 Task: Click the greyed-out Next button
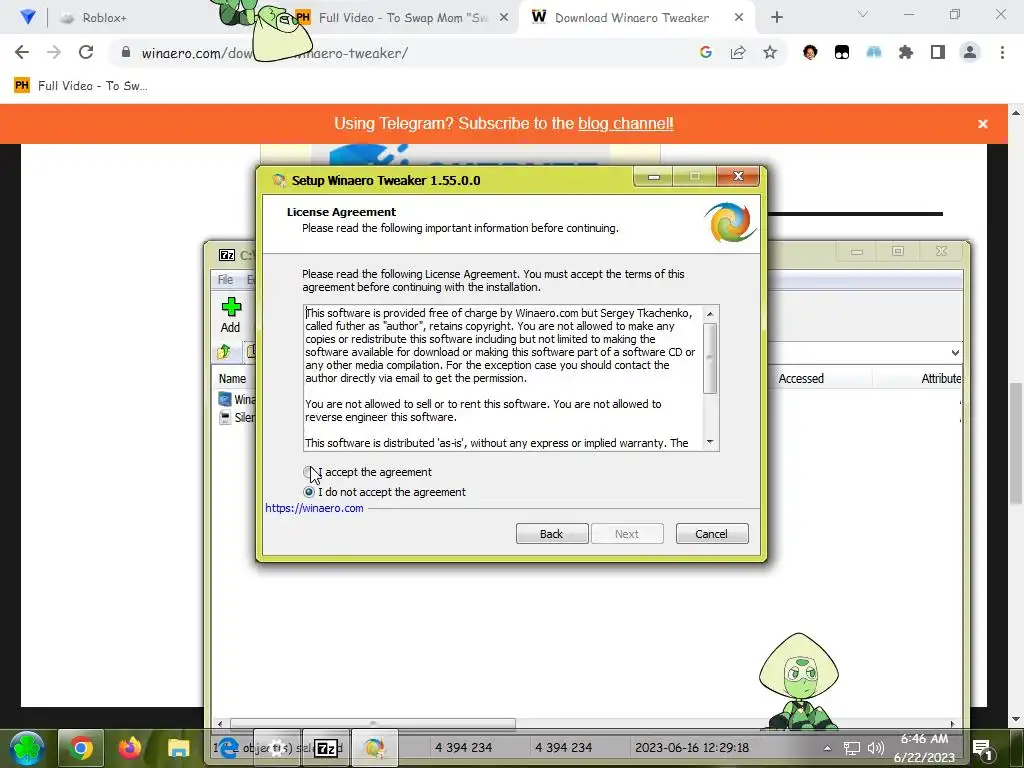[627, 534]
